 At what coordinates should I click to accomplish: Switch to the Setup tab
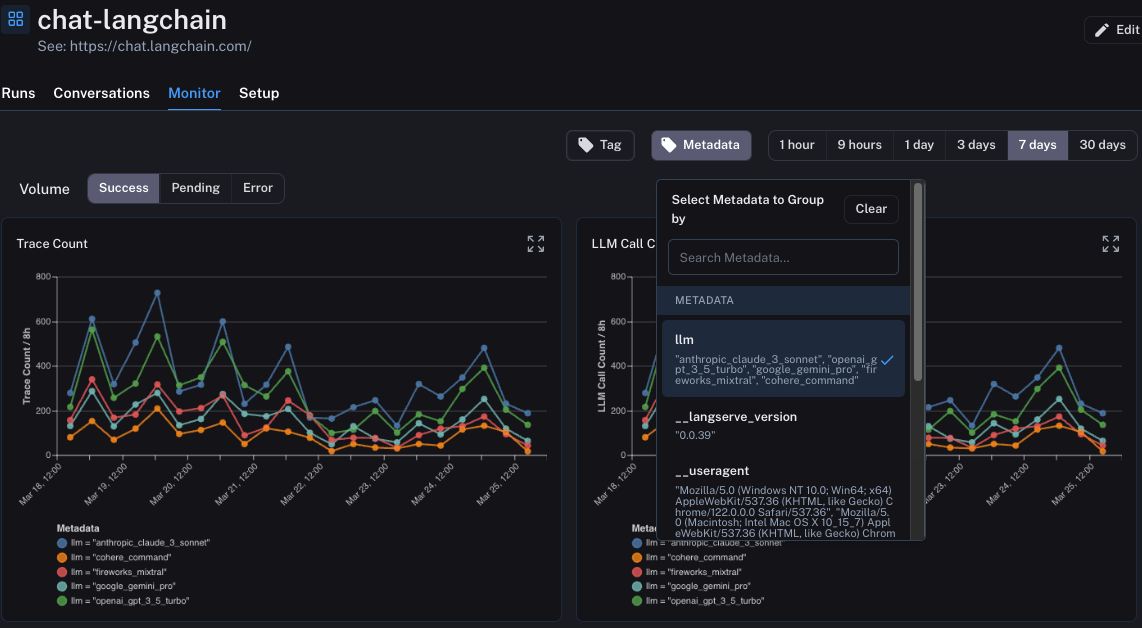[259, 92]
